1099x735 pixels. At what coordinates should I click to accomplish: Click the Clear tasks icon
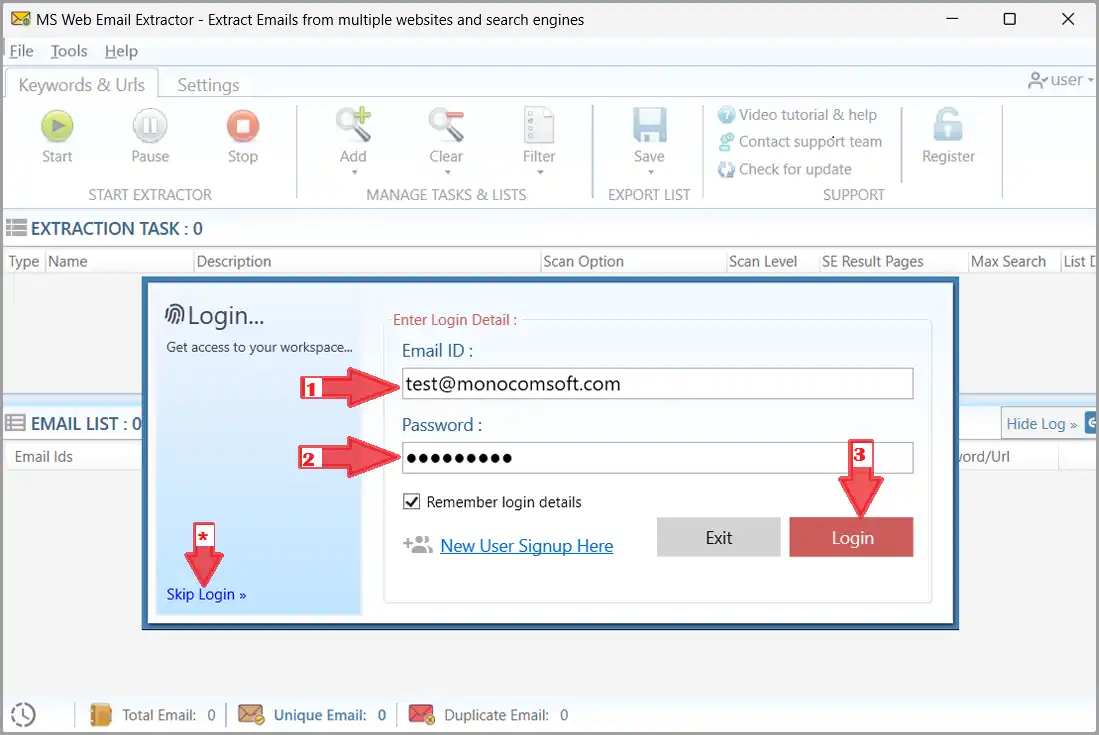tap(446, 125)
